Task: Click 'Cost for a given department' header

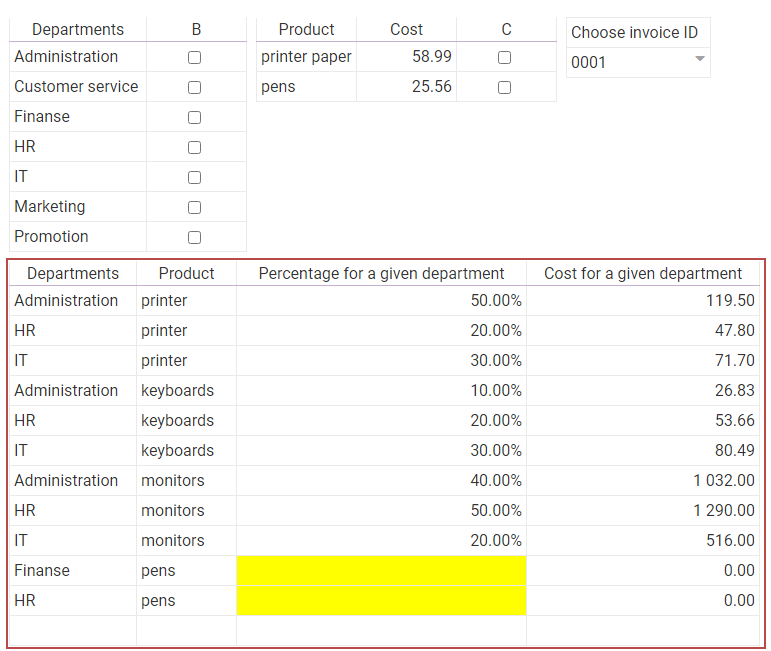Action: [643, 273]
